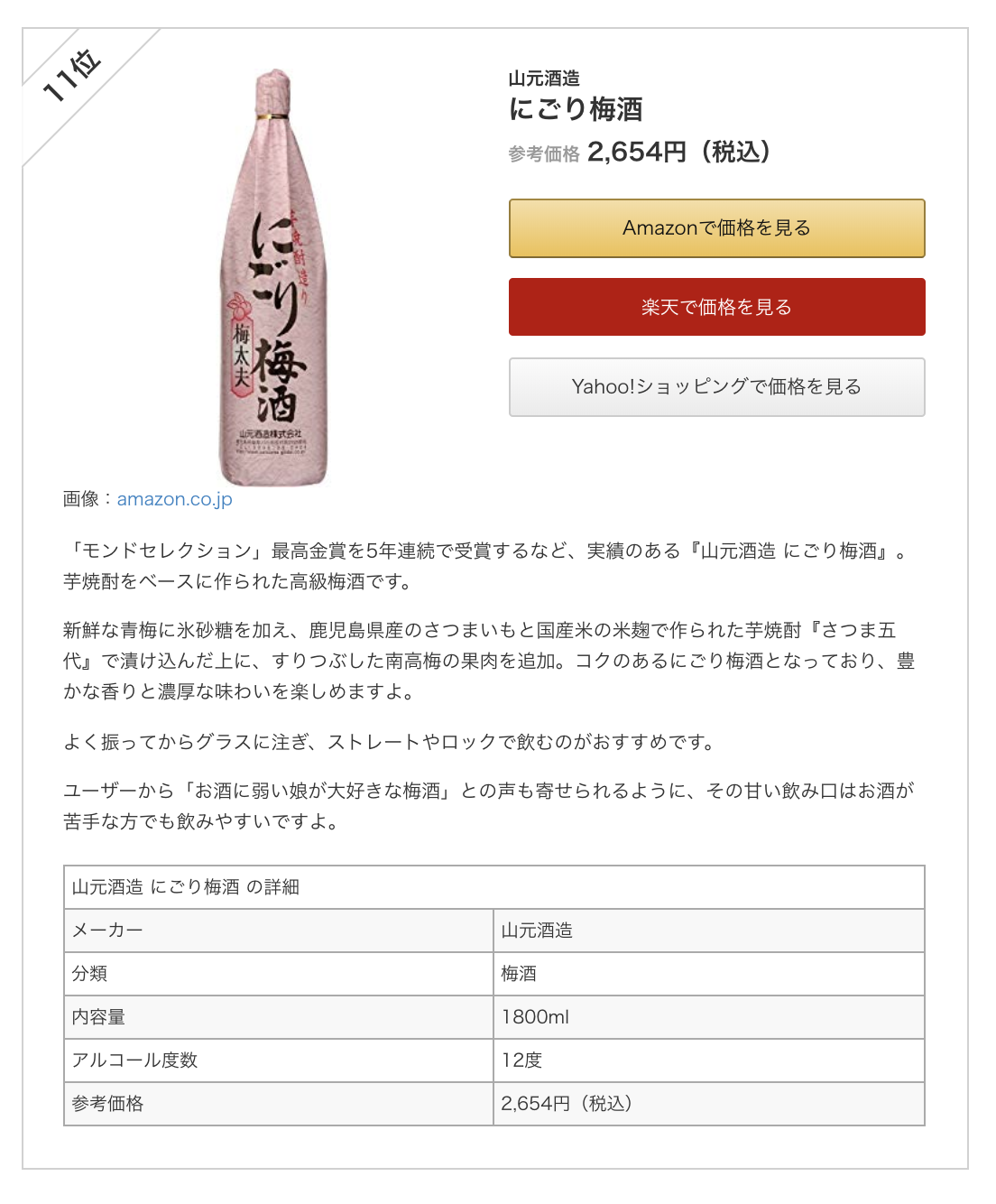Image resolution: width=996 pixels, height=1204 pixels.
Task: Click the 山元酒造 value in maker row
Action: 709,931
